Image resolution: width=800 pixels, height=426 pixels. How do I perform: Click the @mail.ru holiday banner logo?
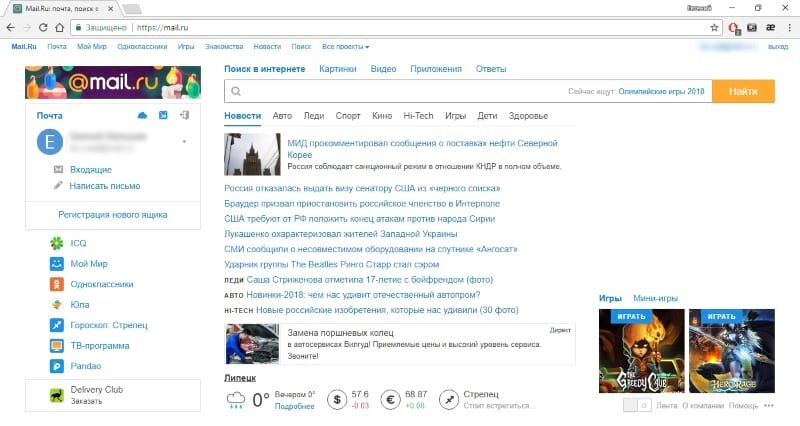[113, 82]
